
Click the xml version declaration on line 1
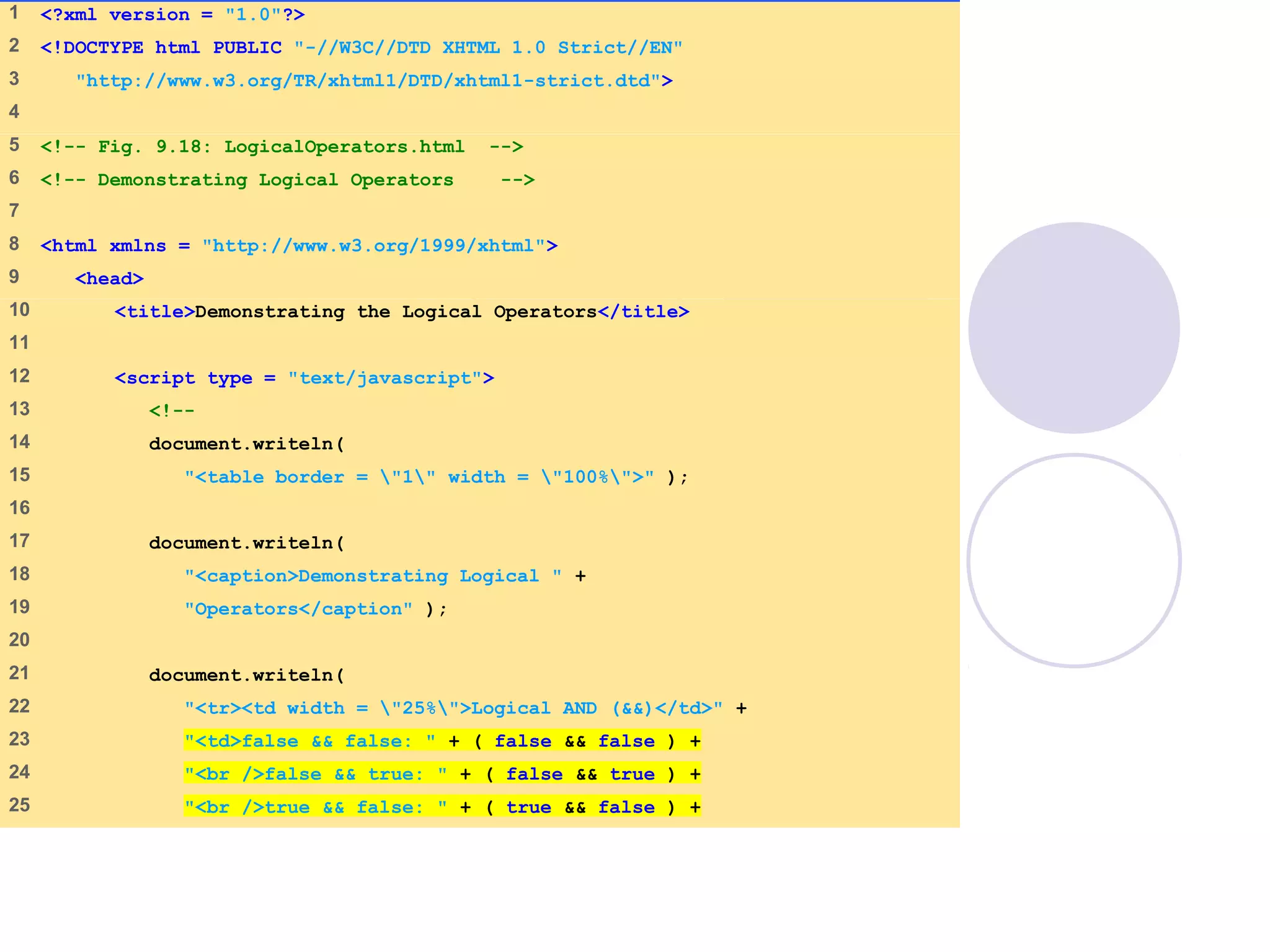point(172,15)
